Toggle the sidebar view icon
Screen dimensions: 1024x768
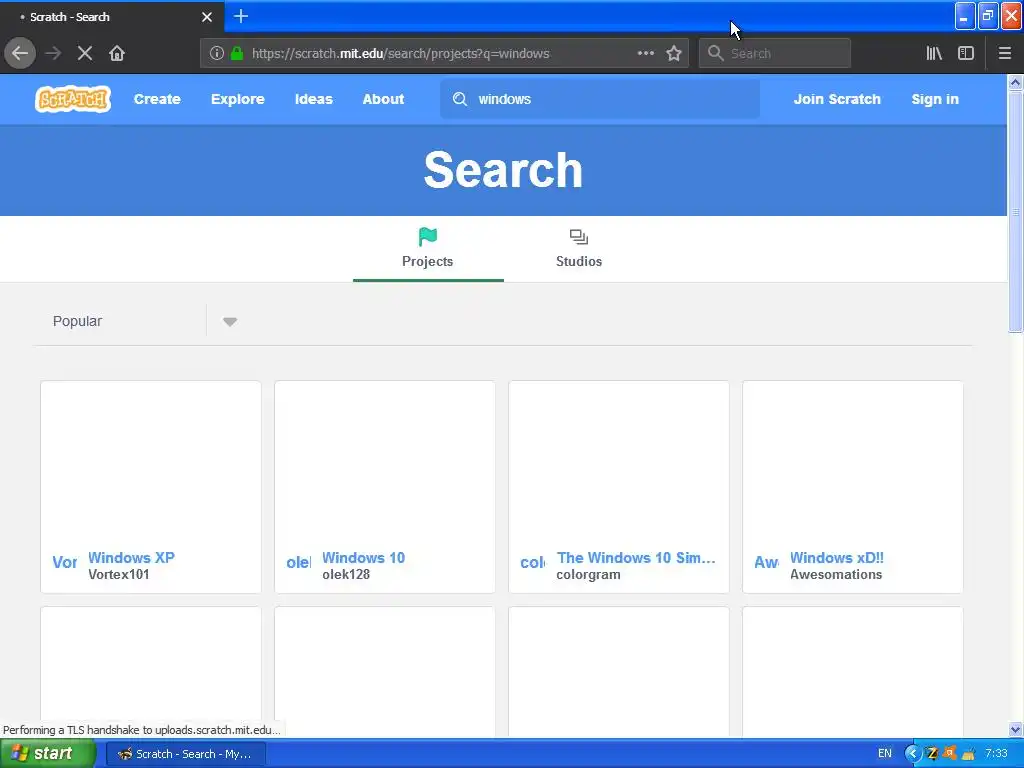(x=966, y=53)
